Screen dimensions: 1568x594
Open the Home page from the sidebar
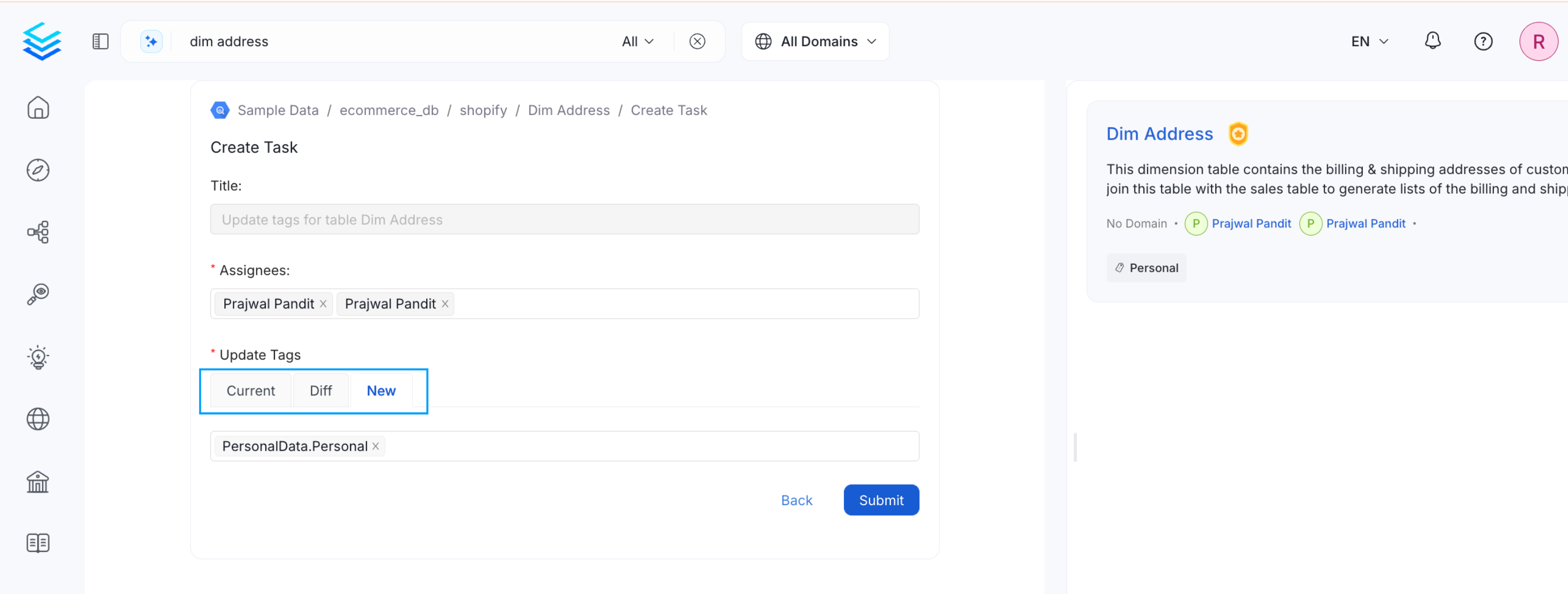point(38,107)
